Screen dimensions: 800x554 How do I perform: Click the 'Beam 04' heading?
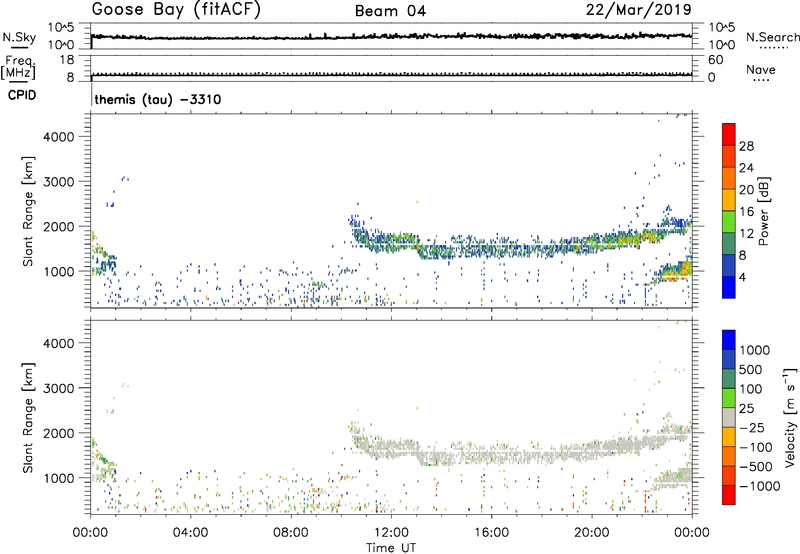[x=390, y=11]
